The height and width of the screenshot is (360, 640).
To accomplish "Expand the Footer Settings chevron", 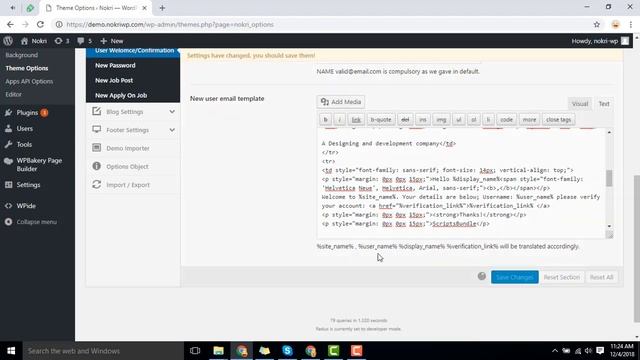I will [172, 130].
